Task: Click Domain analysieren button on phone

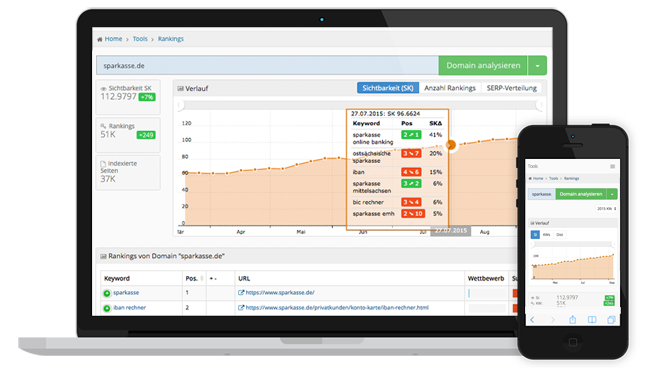Action: (581, 194)
